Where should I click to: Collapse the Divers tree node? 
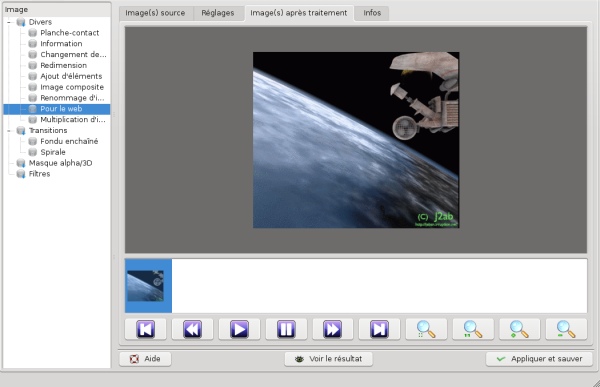tap(9, 22)
